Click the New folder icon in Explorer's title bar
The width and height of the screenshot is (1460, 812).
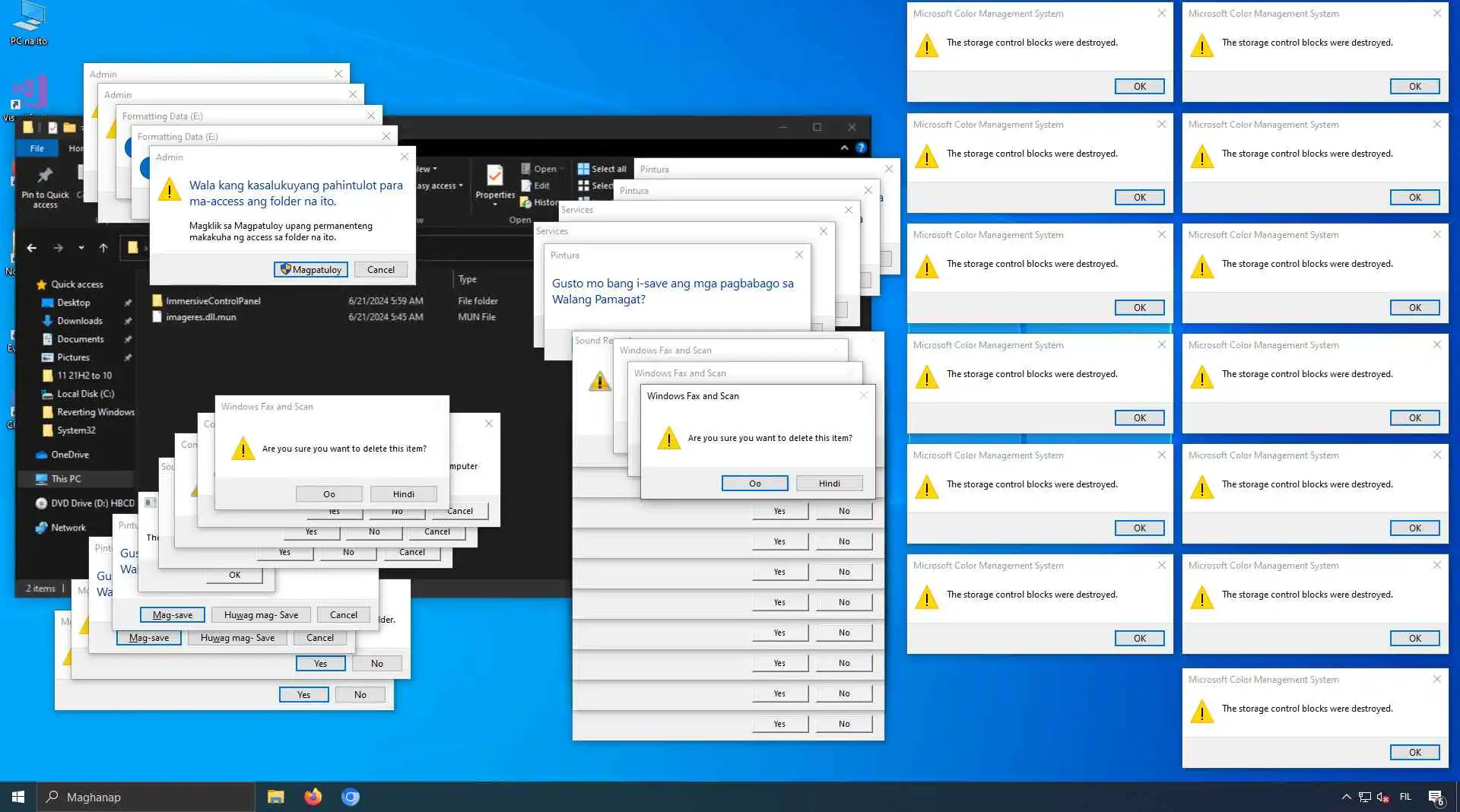(69, 127)
